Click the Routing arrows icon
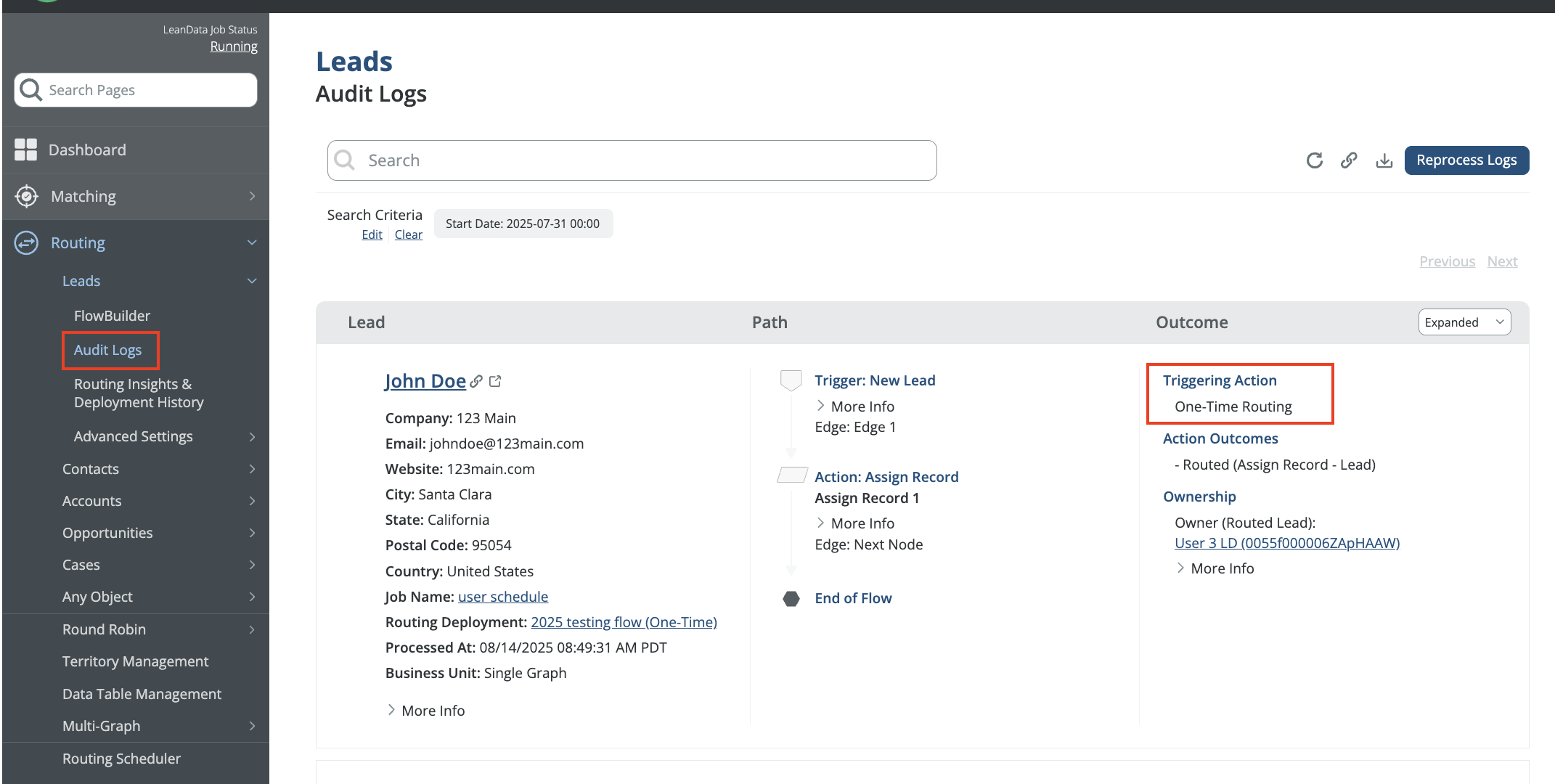Screen dimensions: 1555x784 [x=27, y=242]
